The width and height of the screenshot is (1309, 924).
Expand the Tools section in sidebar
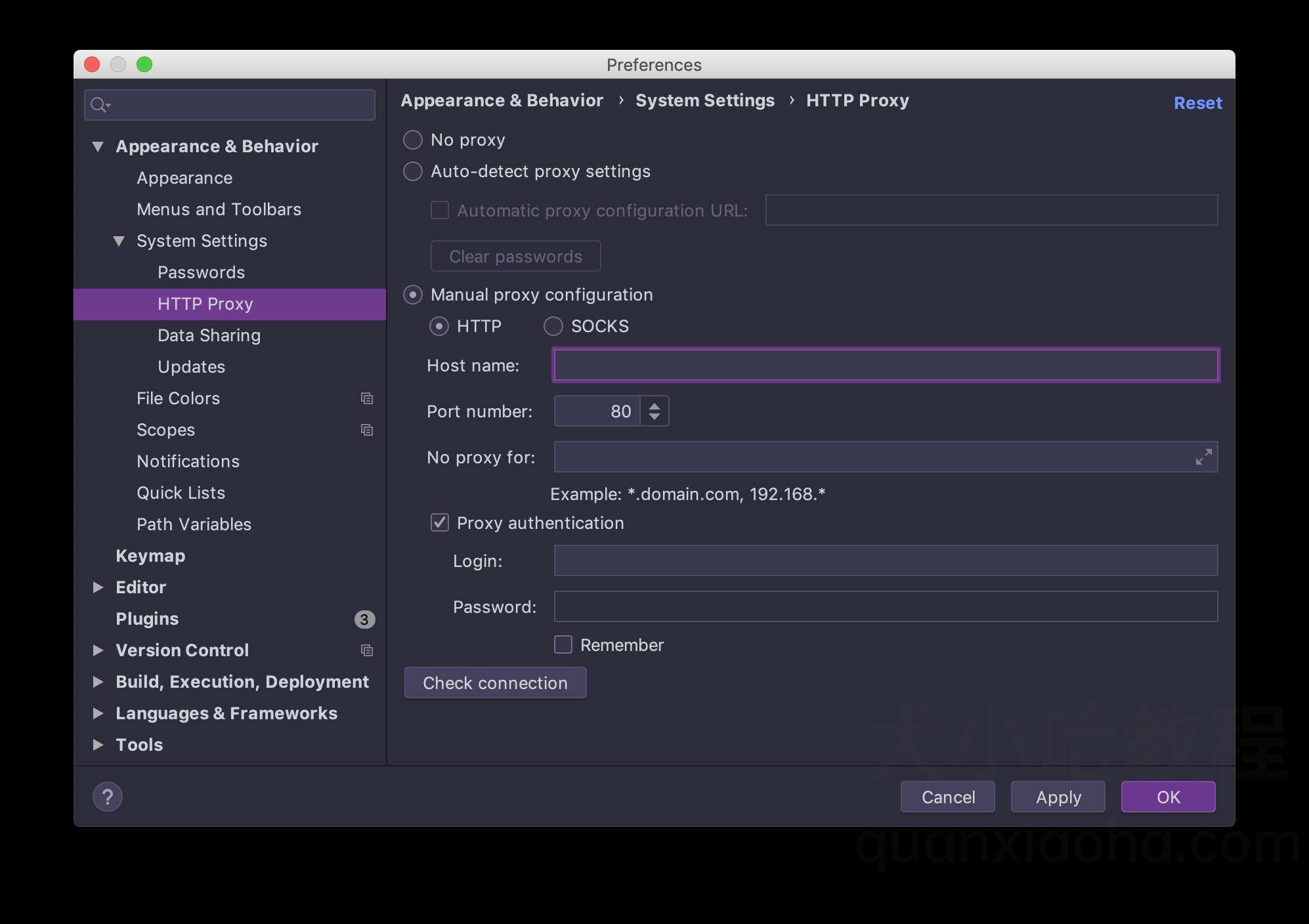tap(97, 744)
